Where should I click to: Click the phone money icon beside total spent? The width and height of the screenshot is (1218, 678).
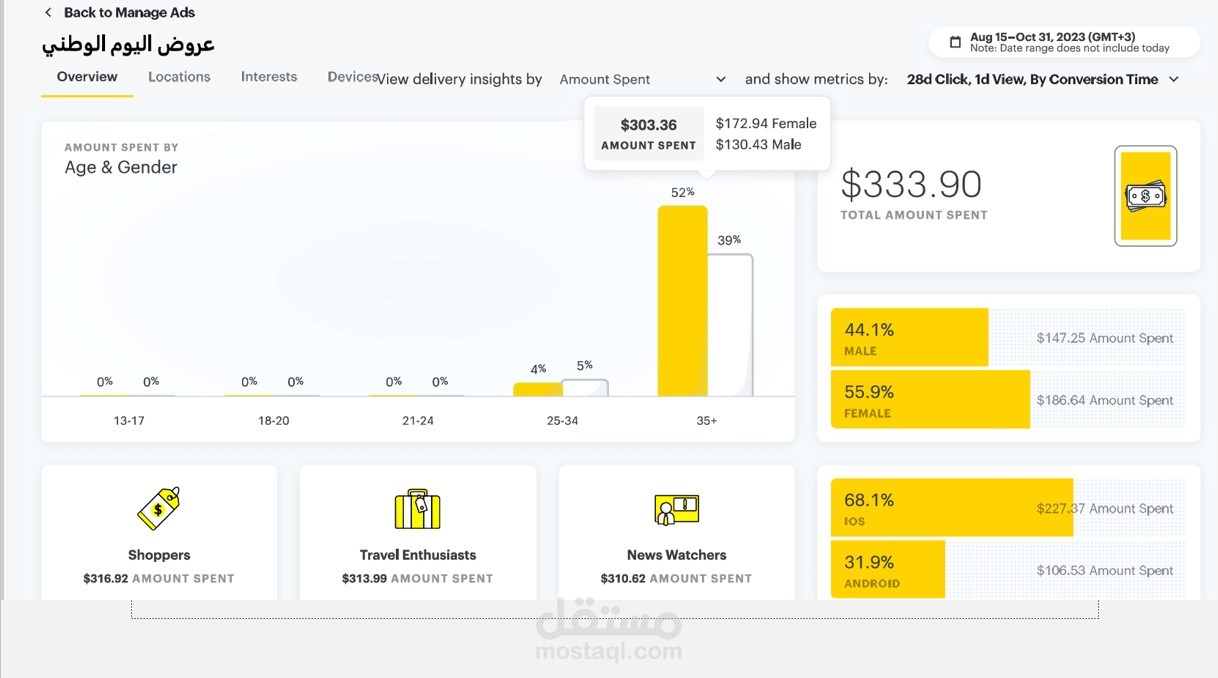point(1145,196)
